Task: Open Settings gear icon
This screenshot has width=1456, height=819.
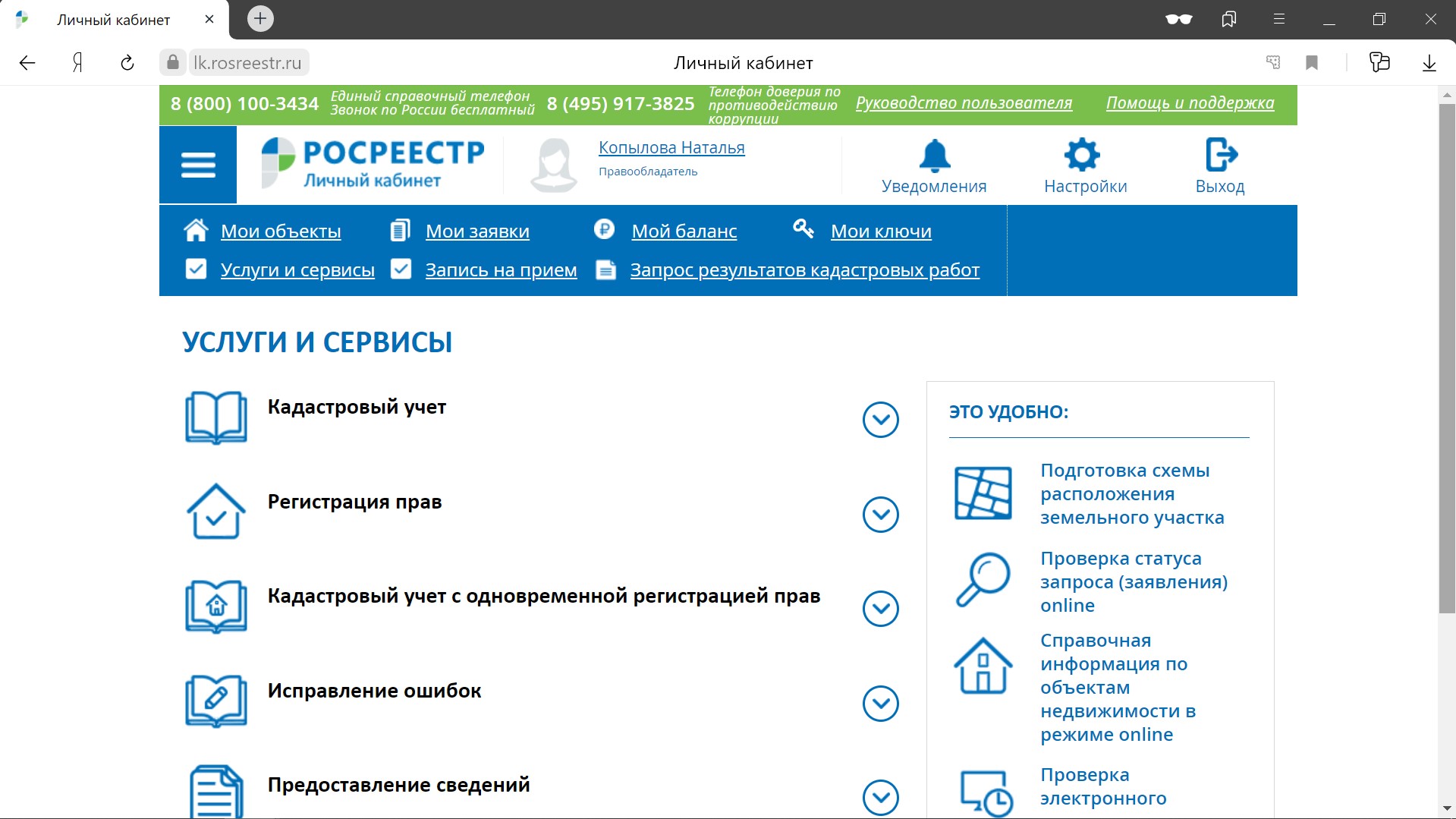Action: pyautogui.click(x=1082, y=156)
